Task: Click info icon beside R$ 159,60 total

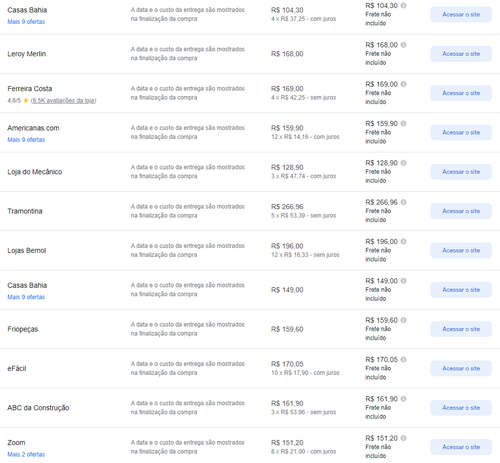Action: coord(403,320)
